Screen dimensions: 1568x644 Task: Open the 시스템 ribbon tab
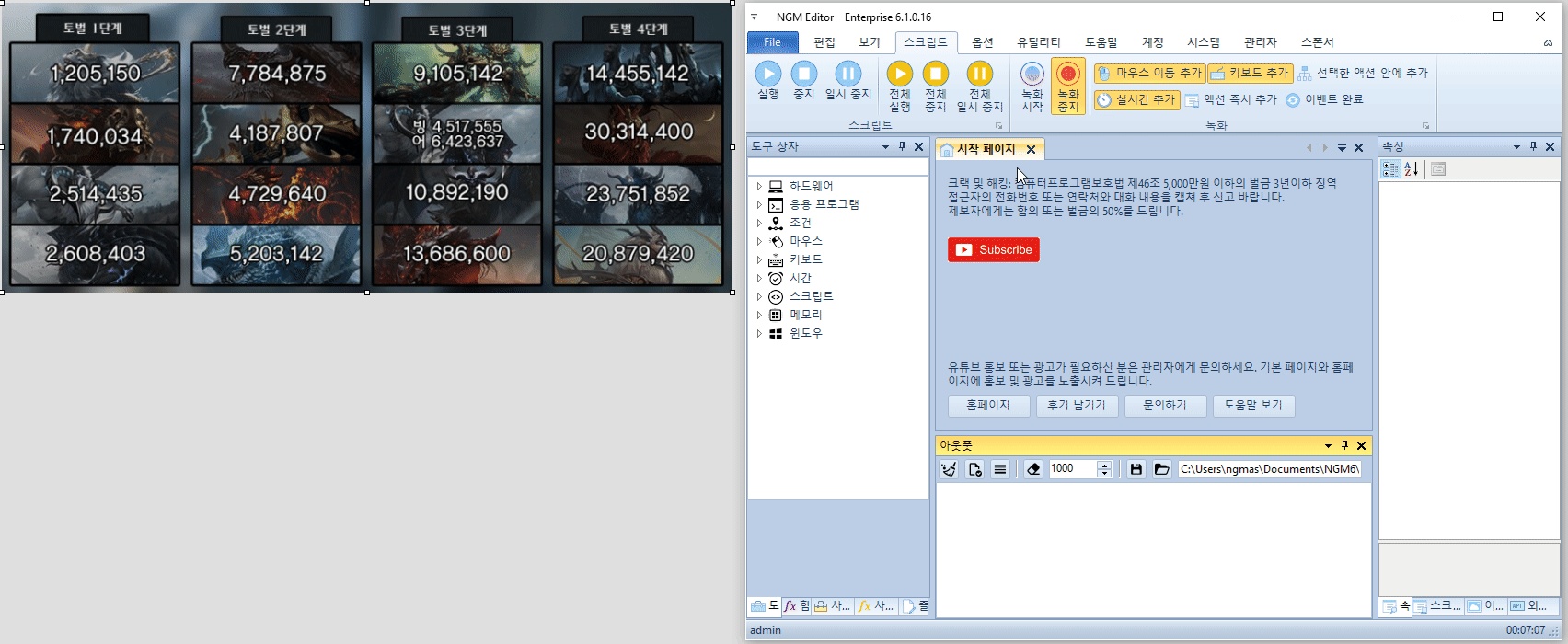tap(1204, 42)
